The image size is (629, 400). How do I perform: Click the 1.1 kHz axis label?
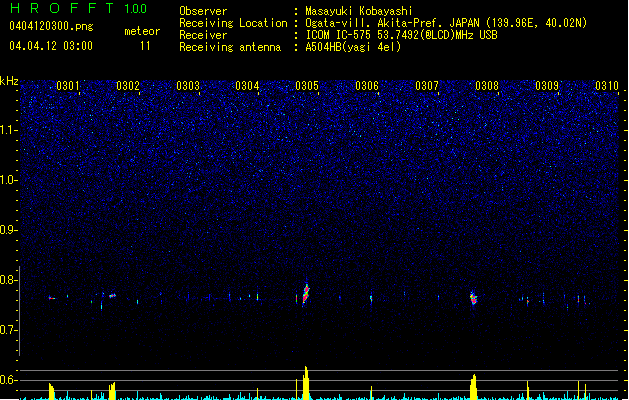pyautogui.click(x=9, y=130)
